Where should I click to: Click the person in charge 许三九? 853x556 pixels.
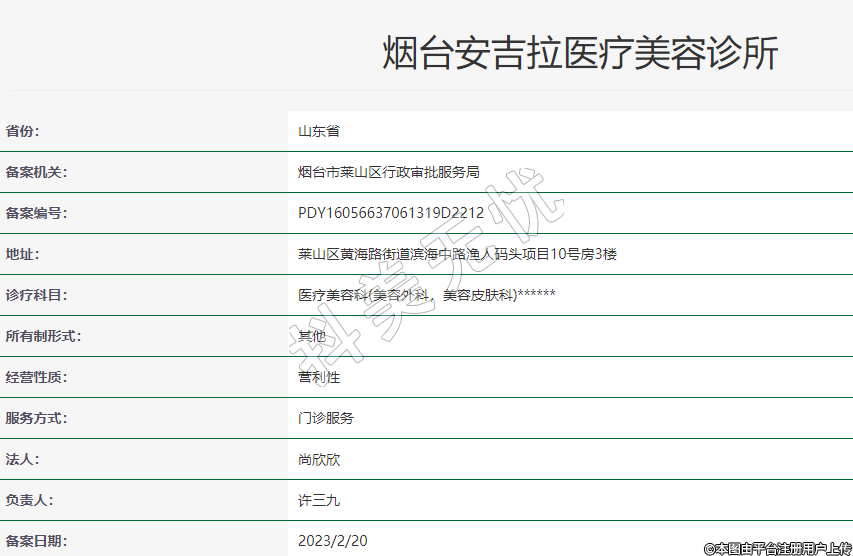pyautogui.click(x=319, y=500)
